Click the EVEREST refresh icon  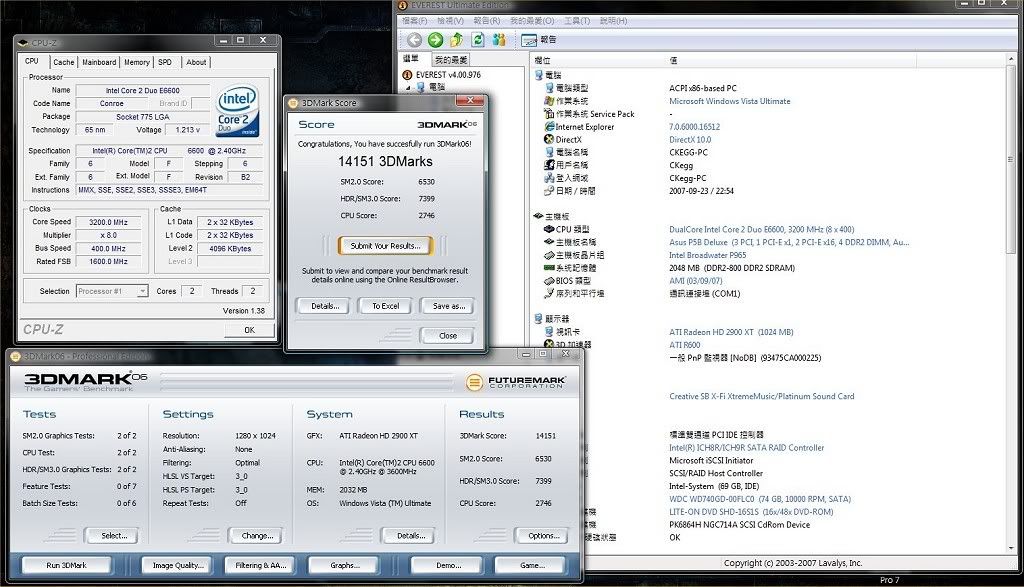478,40
